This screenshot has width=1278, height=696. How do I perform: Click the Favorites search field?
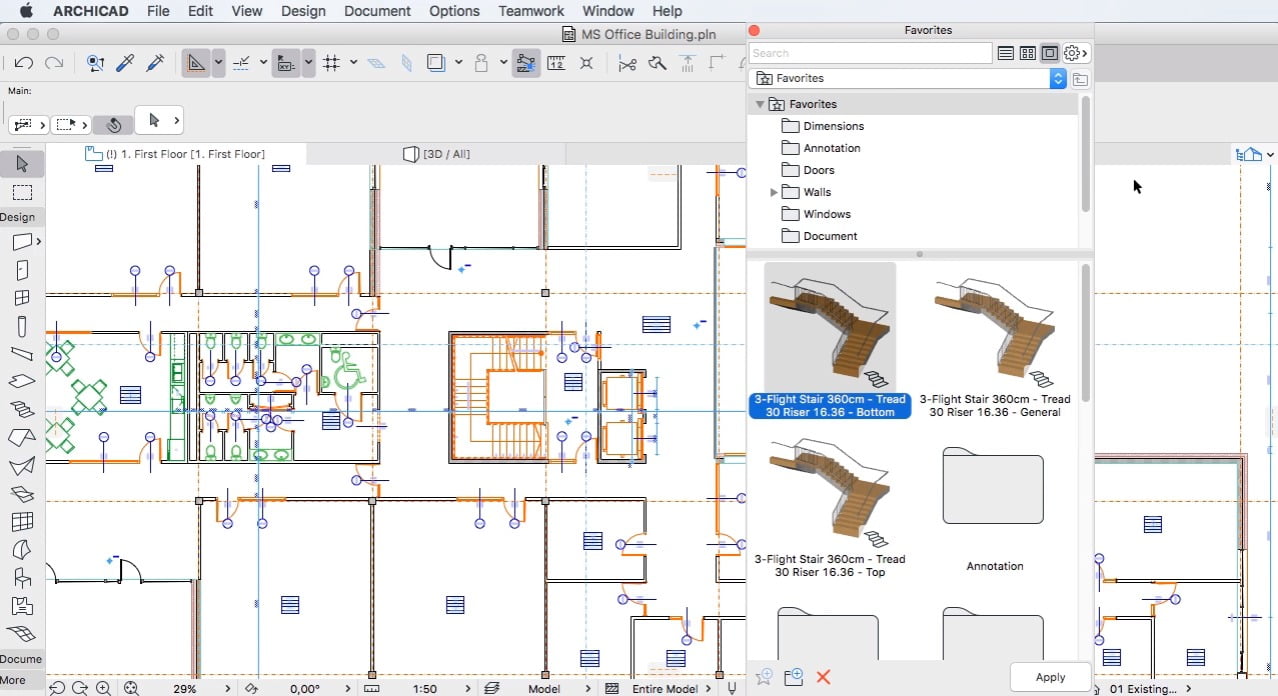(x=870, y=53)
